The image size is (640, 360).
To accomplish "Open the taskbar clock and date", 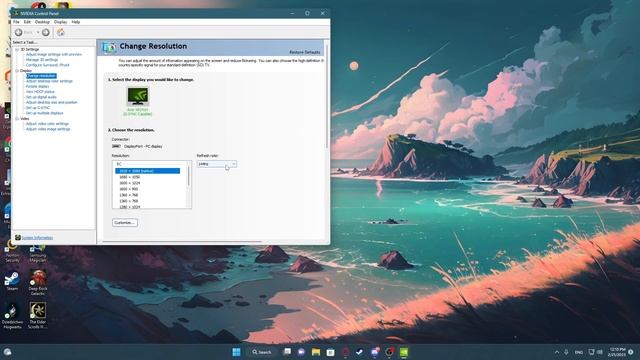I will (616, 352).
